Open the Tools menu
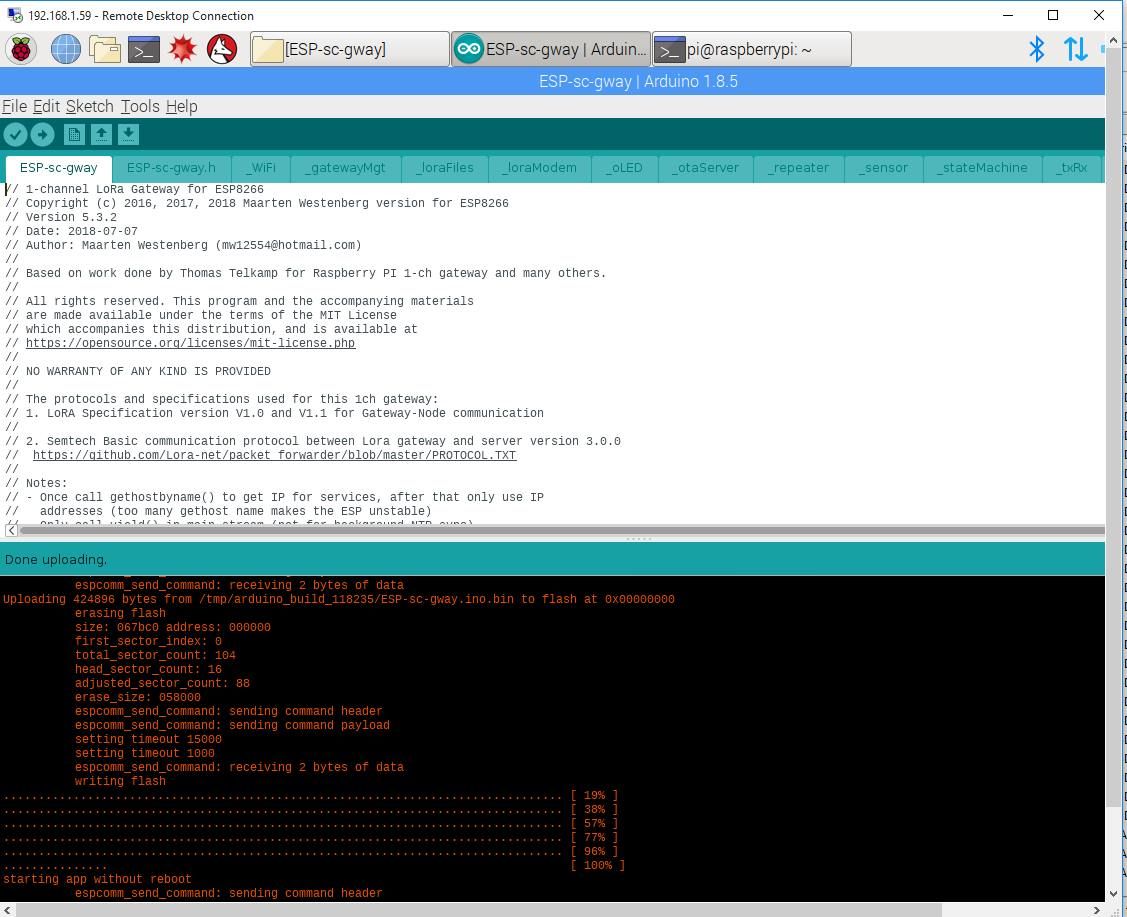The width and height of the screenshot is (1127, 917). tap(140, 106)
